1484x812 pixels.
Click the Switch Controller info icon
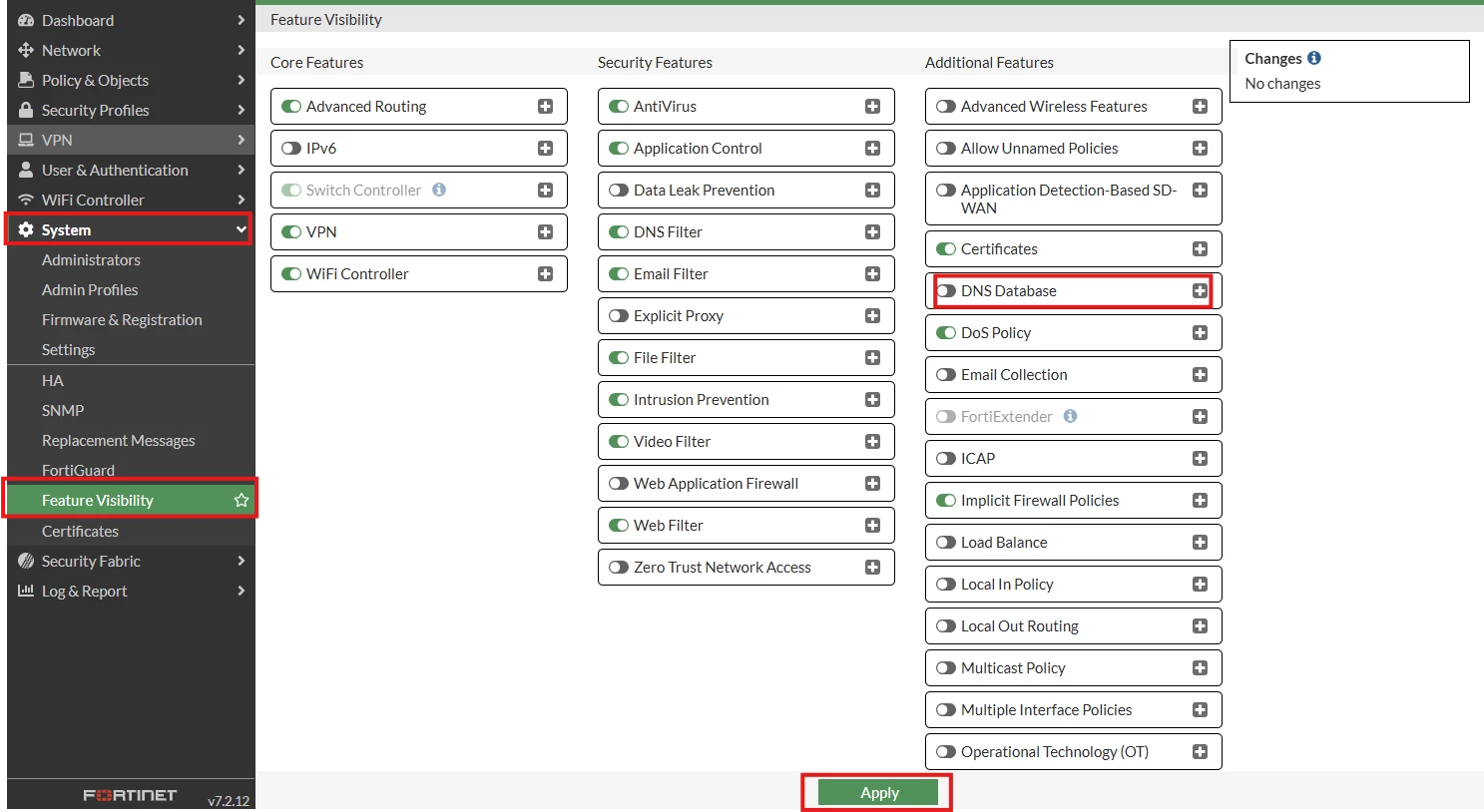point(439,190)
